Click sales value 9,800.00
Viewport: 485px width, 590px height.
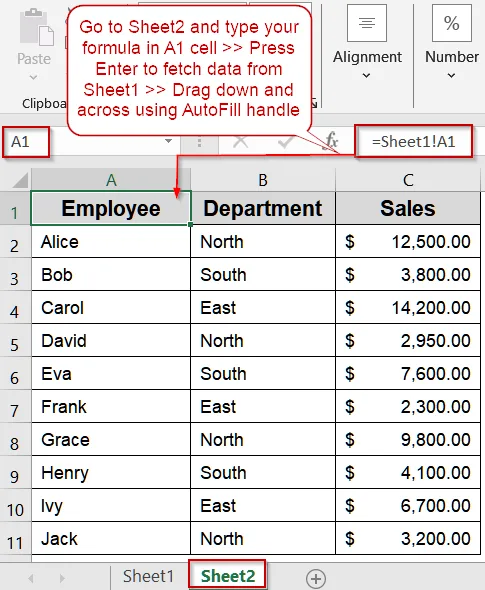[408, 439]
